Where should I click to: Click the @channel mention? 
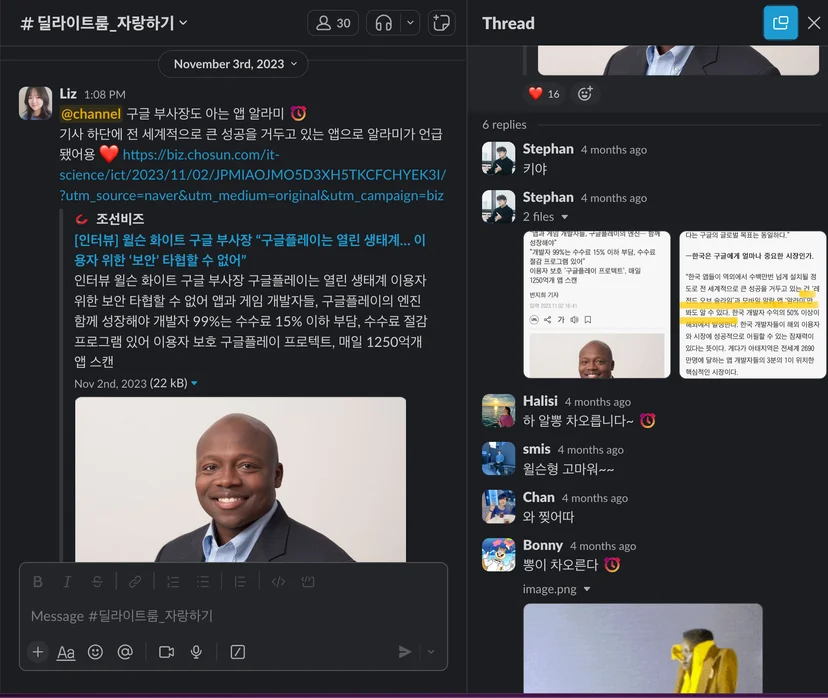(x=91, y=114)
